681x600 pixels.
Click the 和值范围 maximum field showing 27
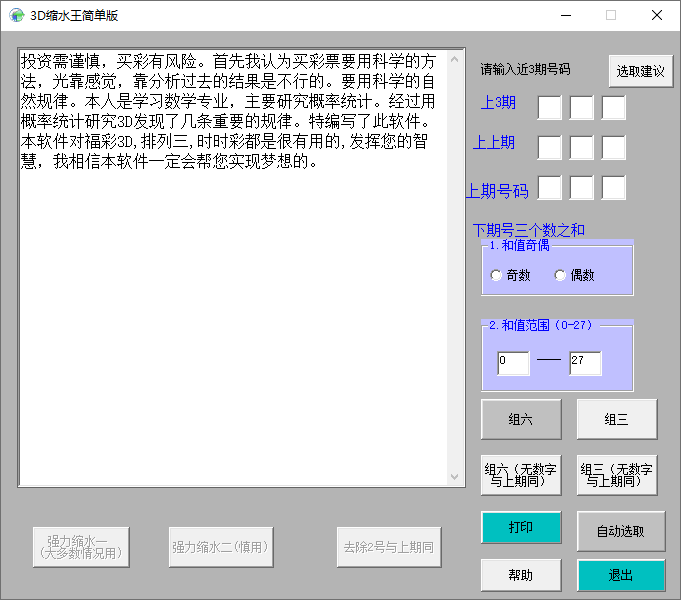585,363
